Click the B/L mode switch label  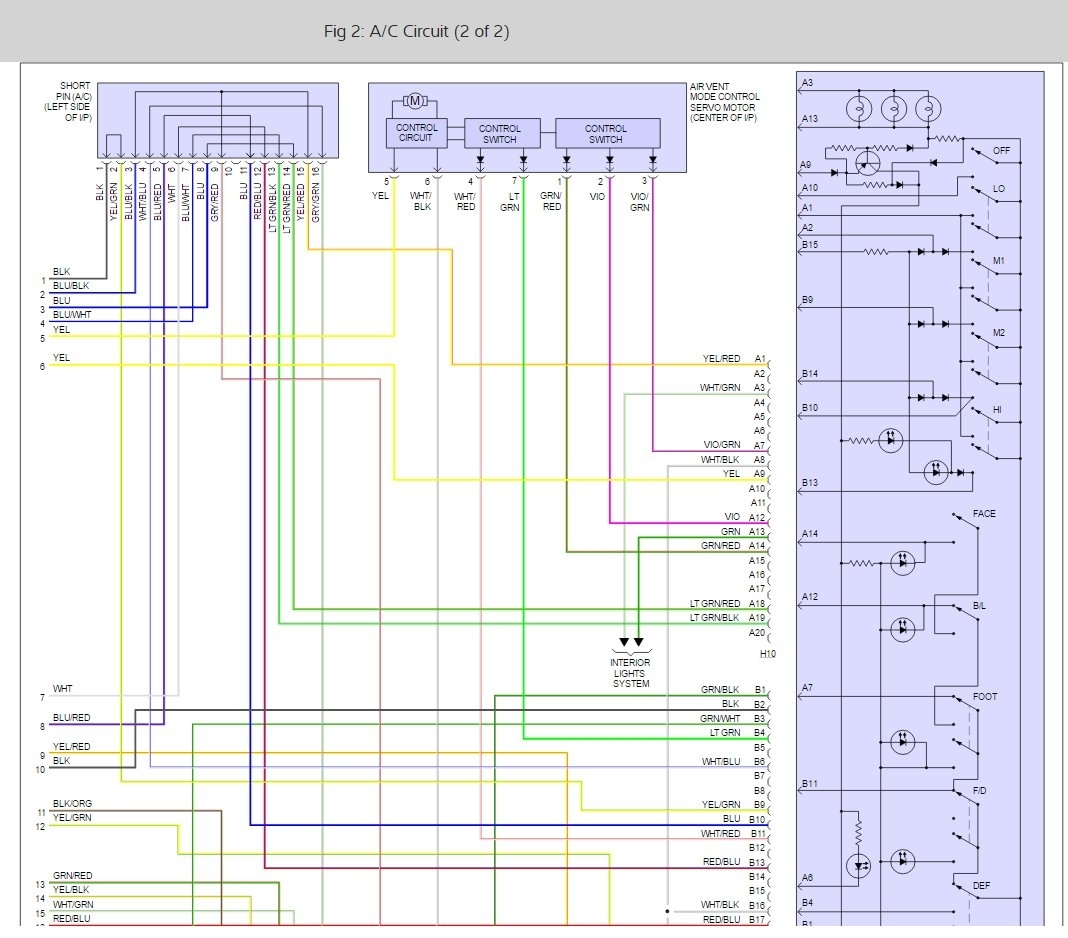(979, 606)
